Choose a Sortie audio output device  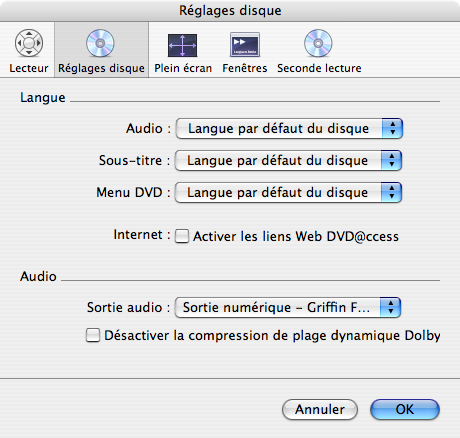coord(288,307)
